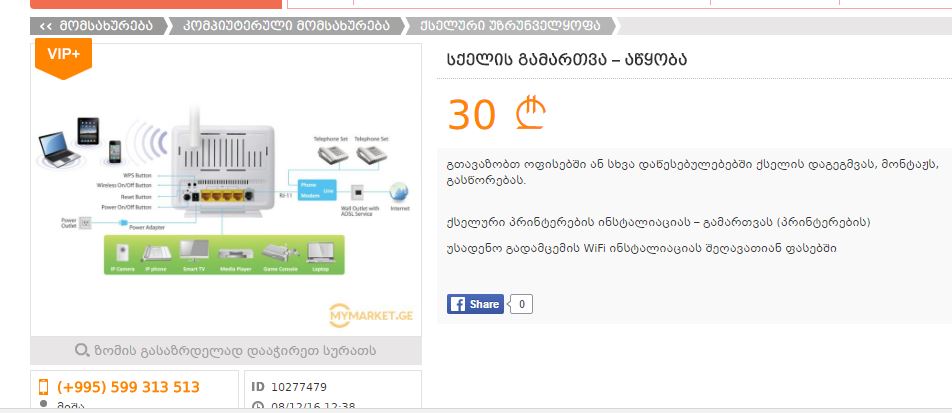Image resolution: width=952 pixels, height=413 pixels.
Task: Click the clock icon next to date
Action: (258, 406)
